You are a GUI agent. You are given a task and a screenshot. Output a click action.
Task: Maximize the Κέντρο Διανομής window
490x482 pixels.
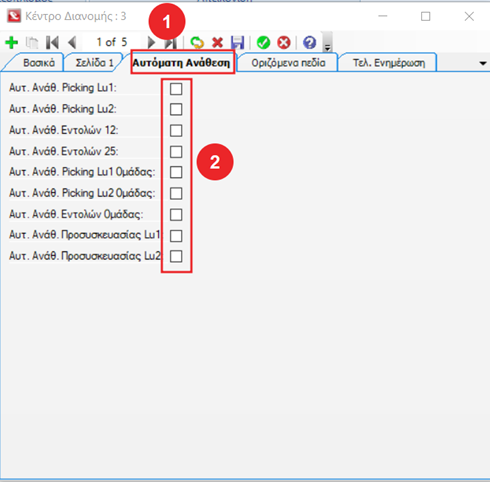(425, 16)
